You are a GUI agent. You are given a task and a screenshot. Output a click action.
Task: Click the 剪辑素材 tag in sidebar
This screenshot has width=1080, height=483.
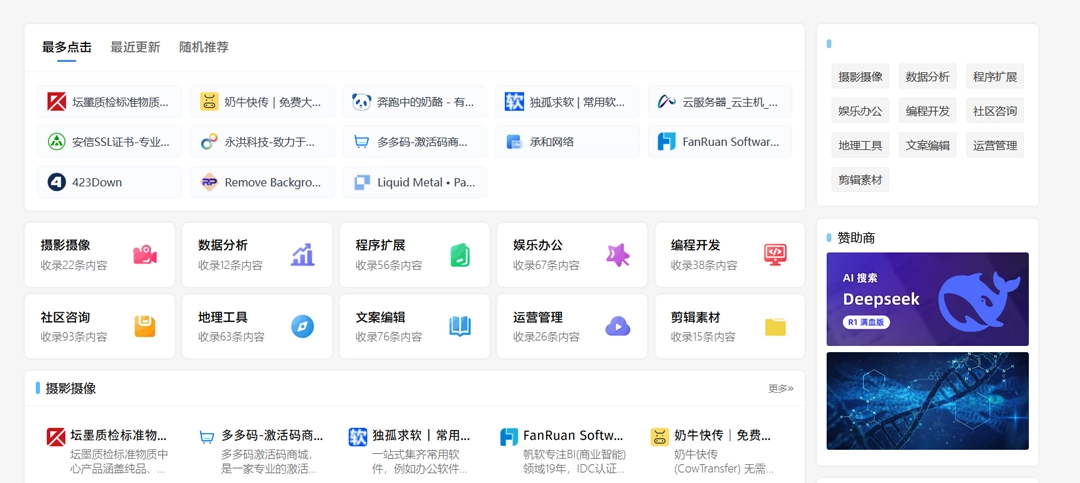pos(860,180)
